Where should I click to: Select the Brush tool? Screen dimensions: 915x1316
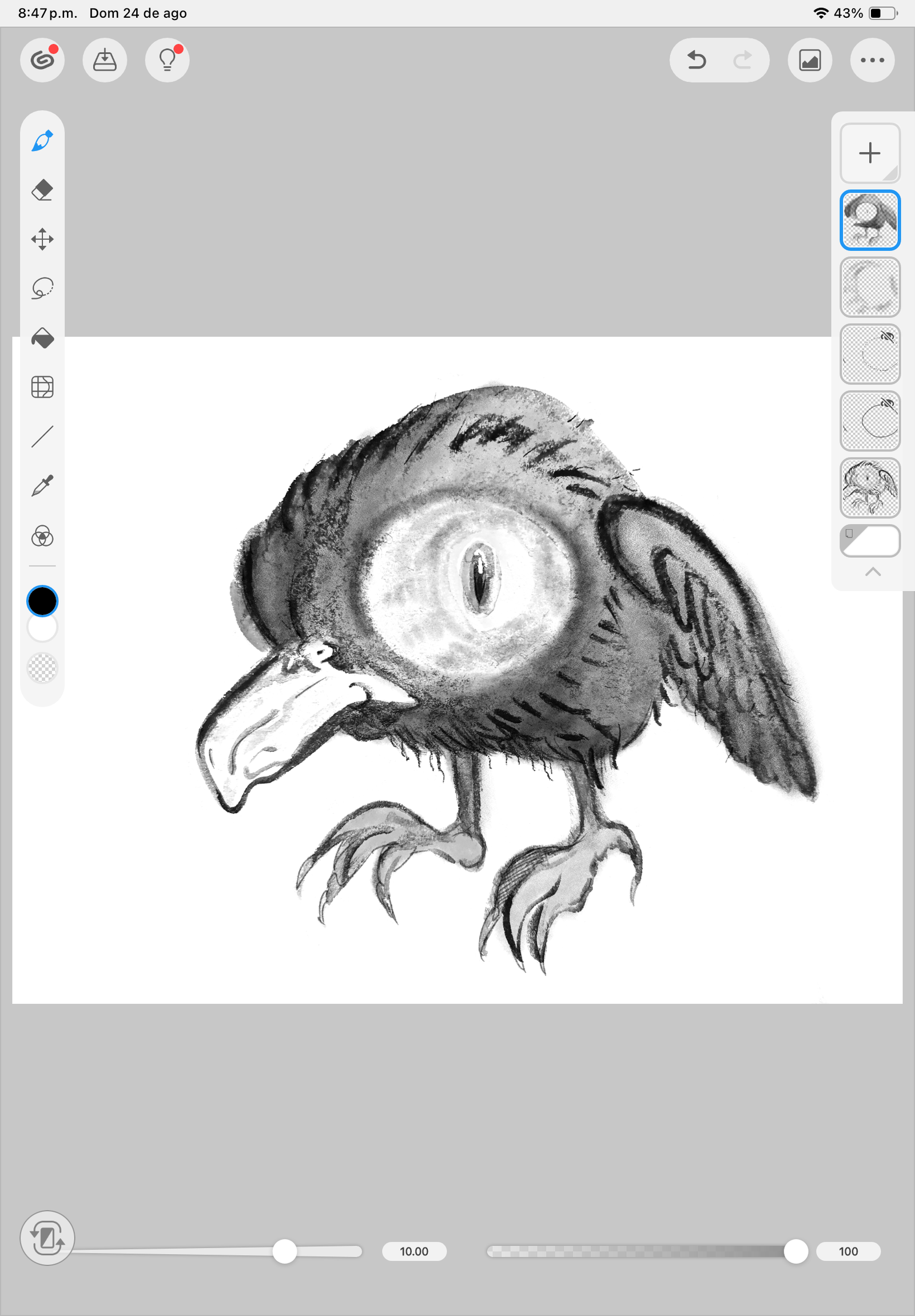point(42,141)
